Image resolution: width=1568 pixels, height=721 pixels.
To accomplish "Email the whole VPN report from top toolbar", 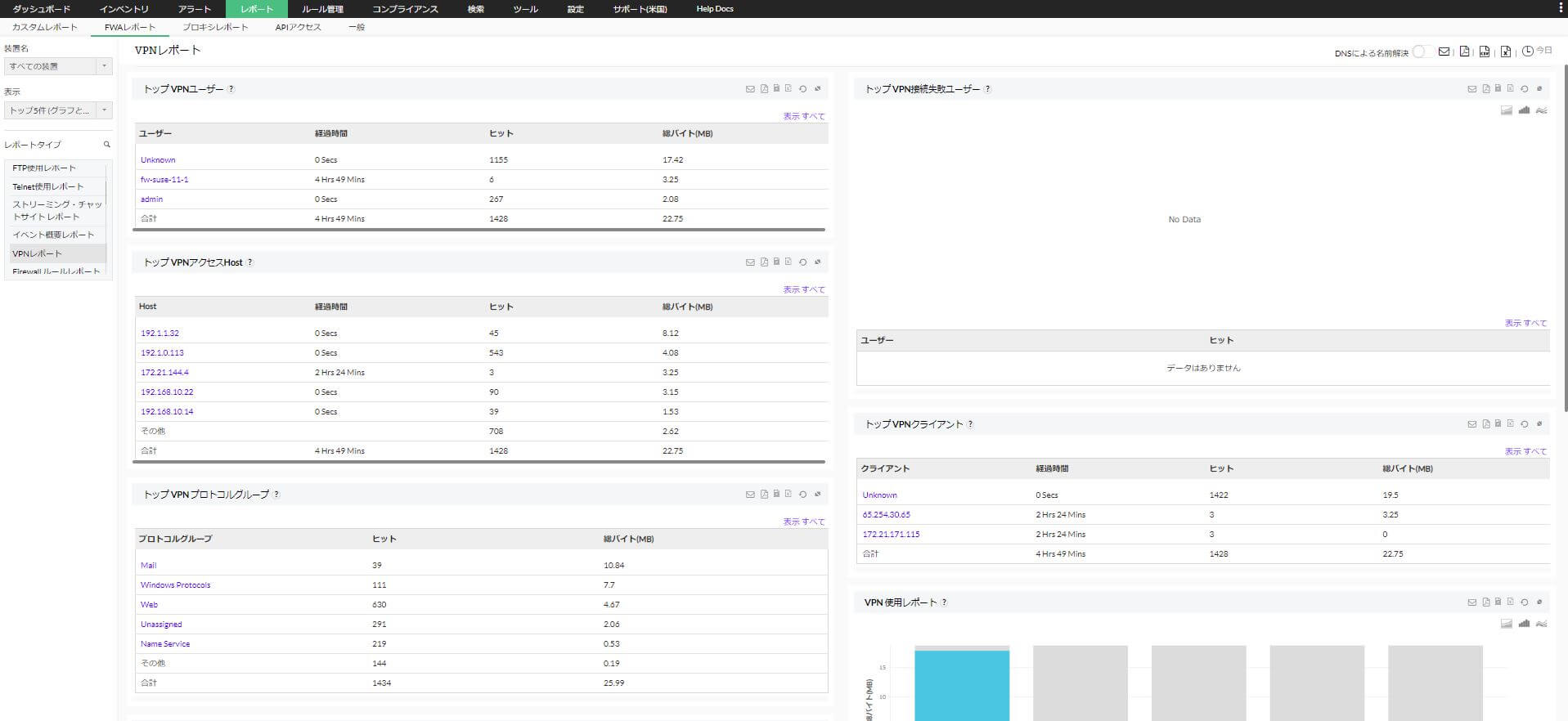I will pos(1444,51).
